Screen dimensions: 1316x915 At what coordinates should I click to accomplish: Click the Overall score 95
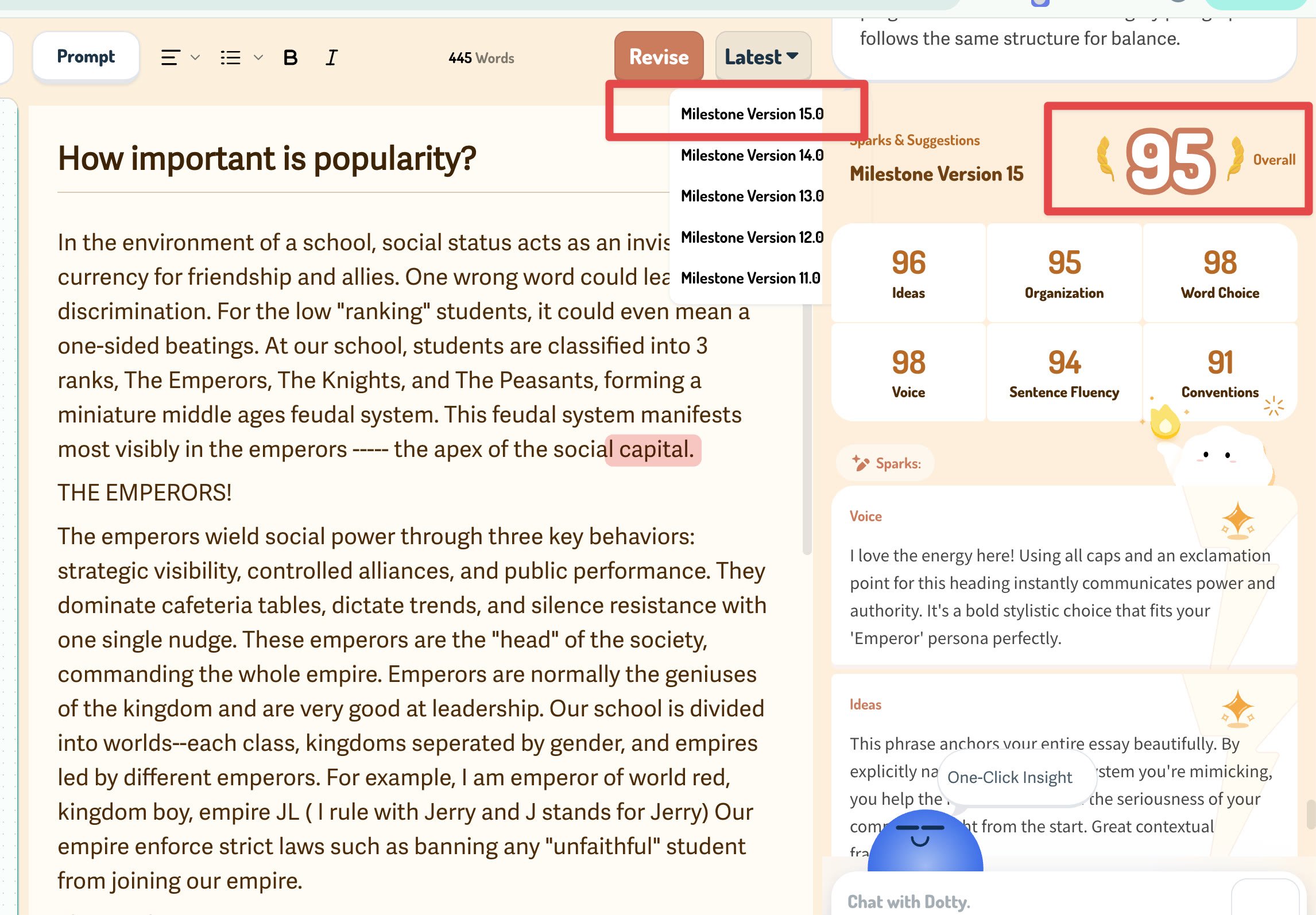pos(1171,160)
